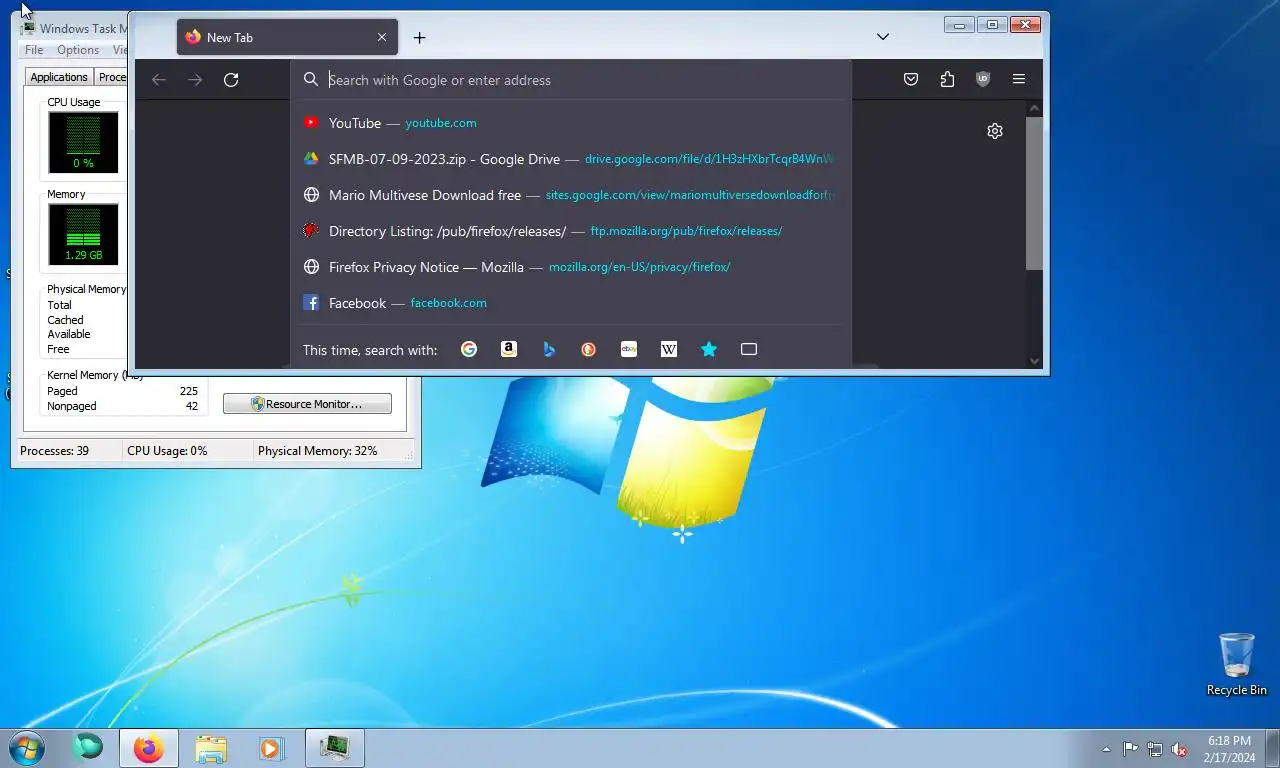Click CPU Usage: 0% status text

(x=167, y=451)
